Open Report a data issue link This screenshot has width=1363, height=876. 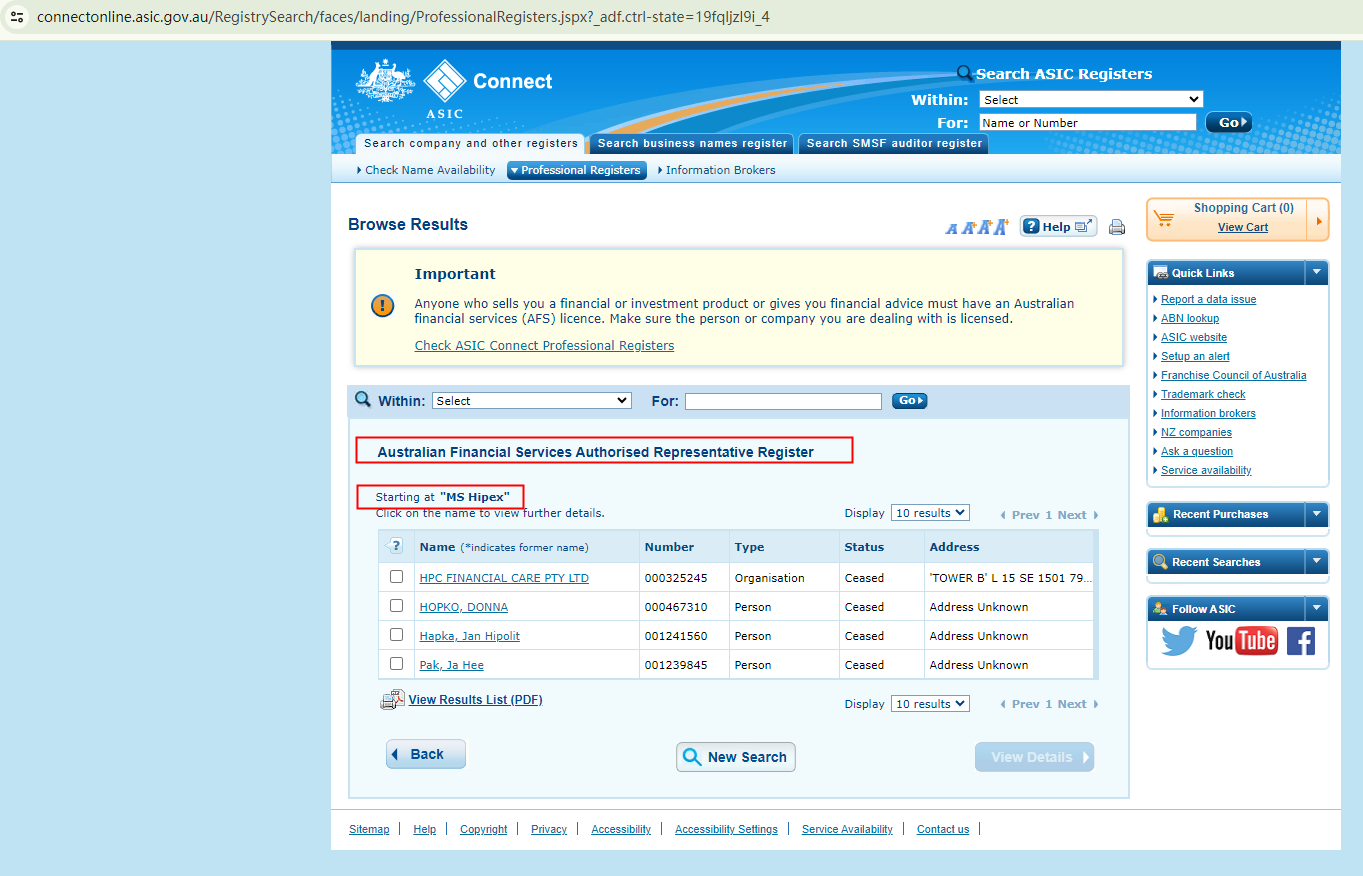(x=1208, y=299)
